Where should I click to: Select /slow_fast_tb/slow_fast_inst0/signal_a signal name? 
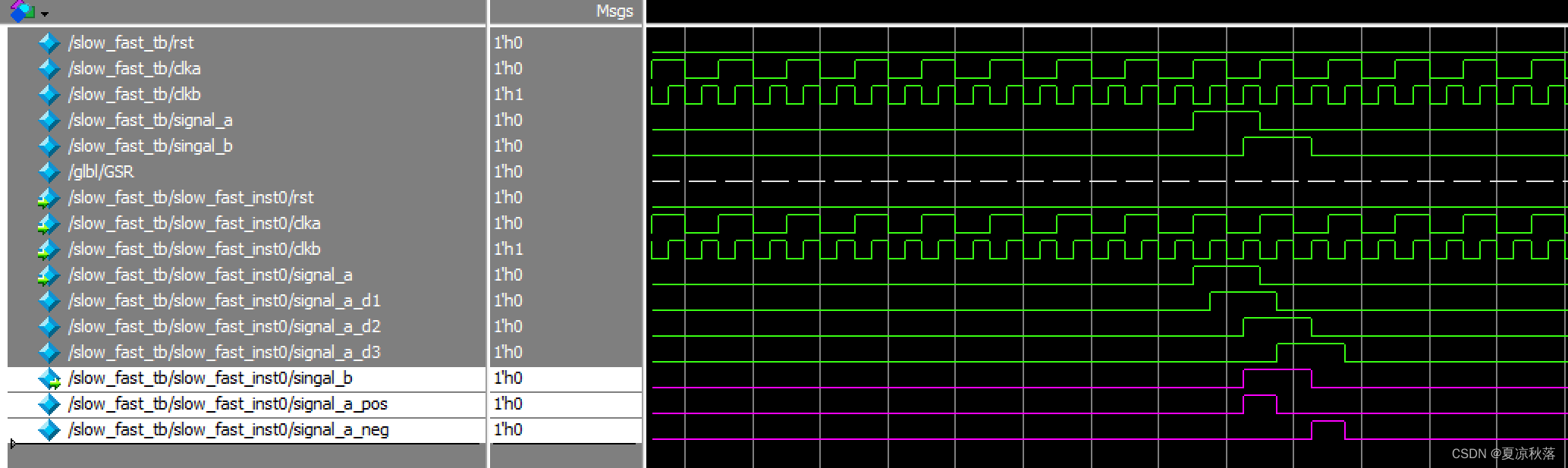(x=210, y=275)
